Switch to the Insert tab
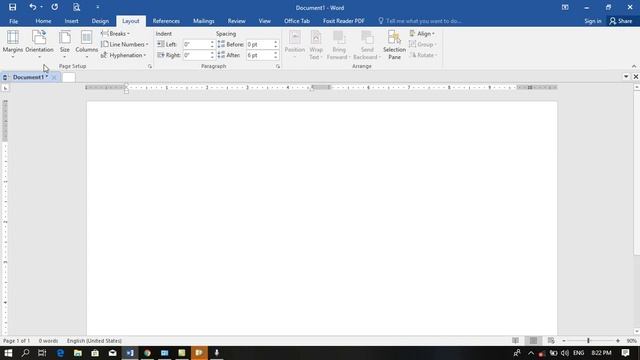 pos(71,21)
